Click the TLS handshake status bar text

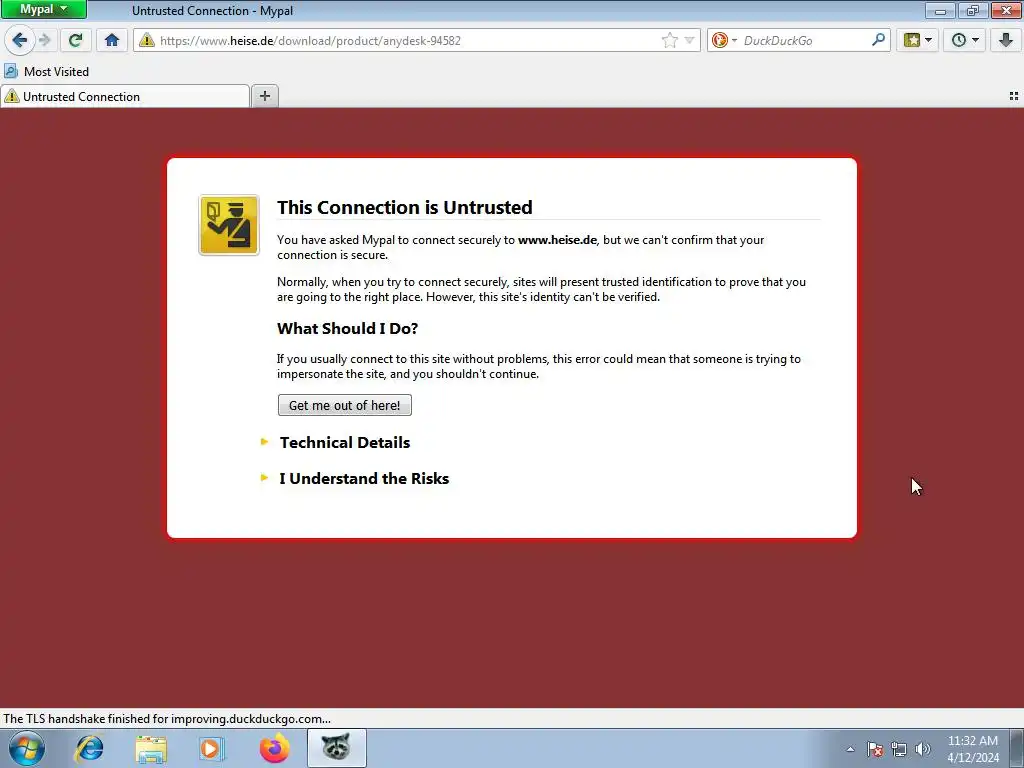[167, 719]
